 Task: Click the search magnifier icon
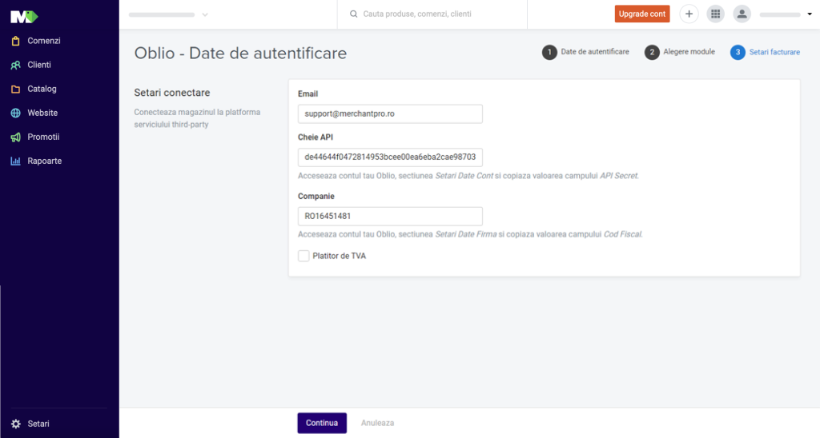coord(354,14)
